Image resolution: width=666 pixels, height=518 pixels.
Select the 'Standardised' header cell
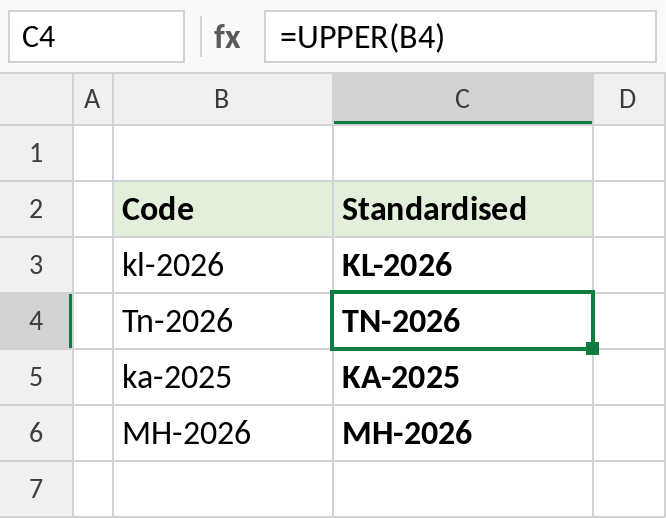(x=463, y=209)
